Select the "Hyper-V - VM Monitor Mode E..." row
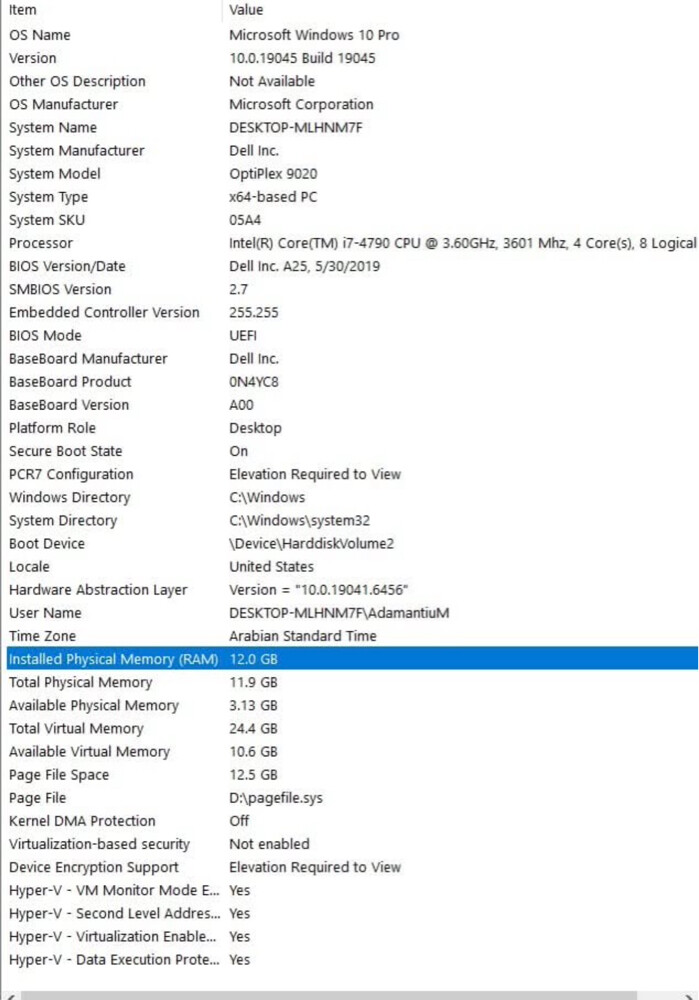Viewport: 699px width, 1000px height. (352, 890)
